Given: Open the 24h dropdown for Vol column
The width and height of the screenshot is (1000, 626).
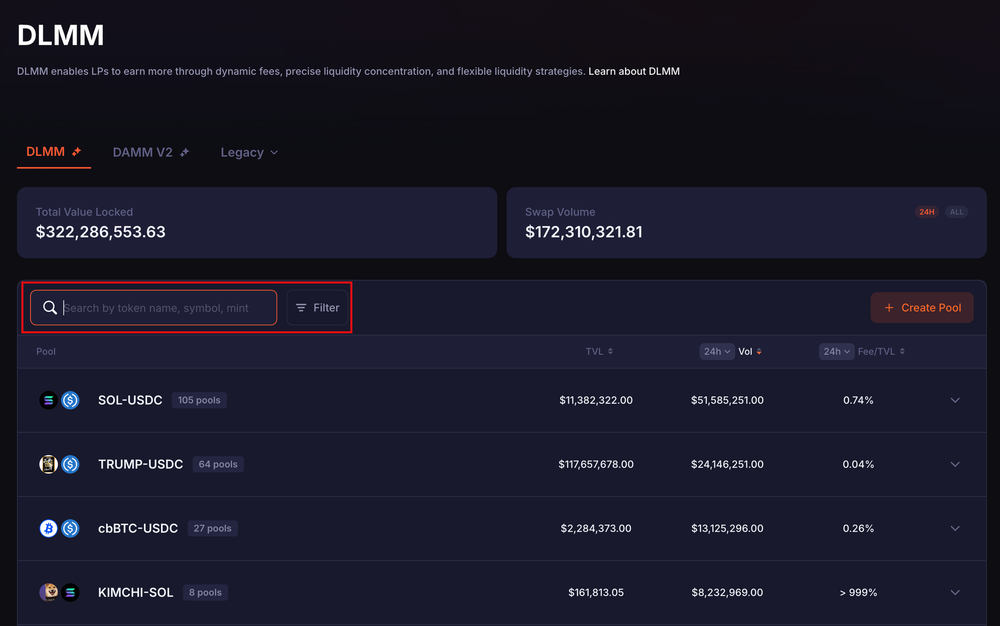Looking at the screenshot, I should tap(717, 351).
